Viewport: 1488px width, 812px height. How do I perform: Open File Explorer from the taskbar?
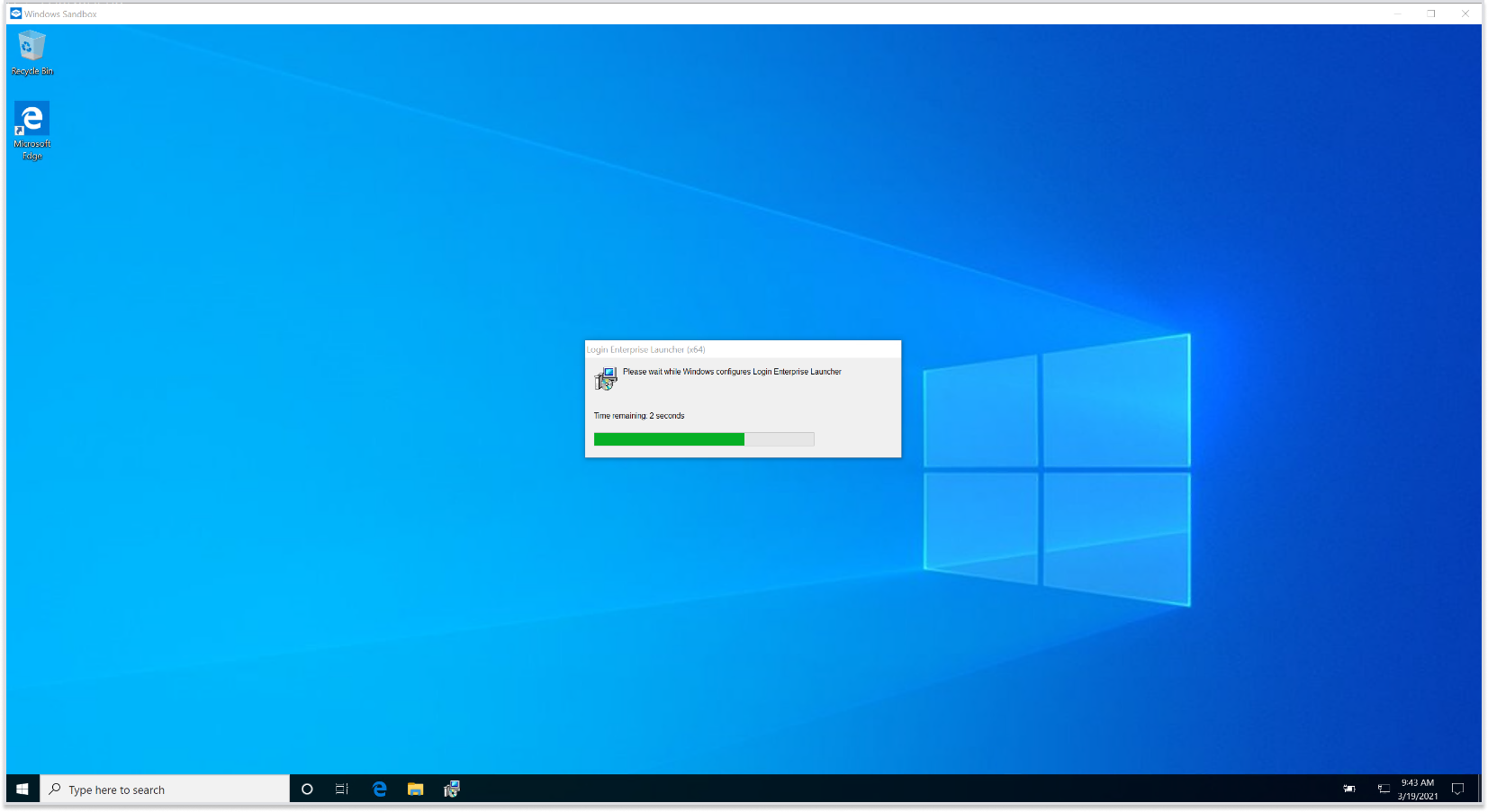click(x=415, y=789)
